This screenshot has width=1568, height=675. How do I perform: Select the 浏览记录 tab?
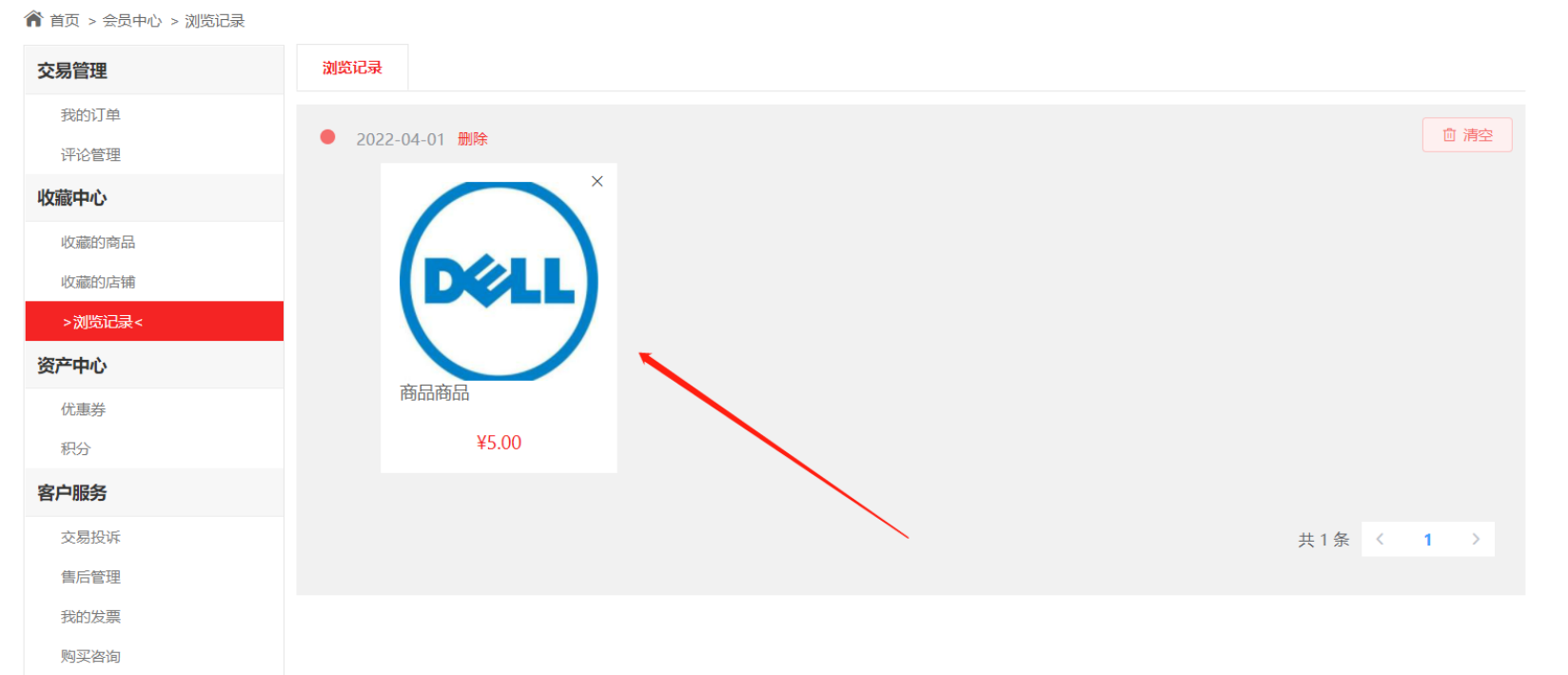[x=352, y=68]
